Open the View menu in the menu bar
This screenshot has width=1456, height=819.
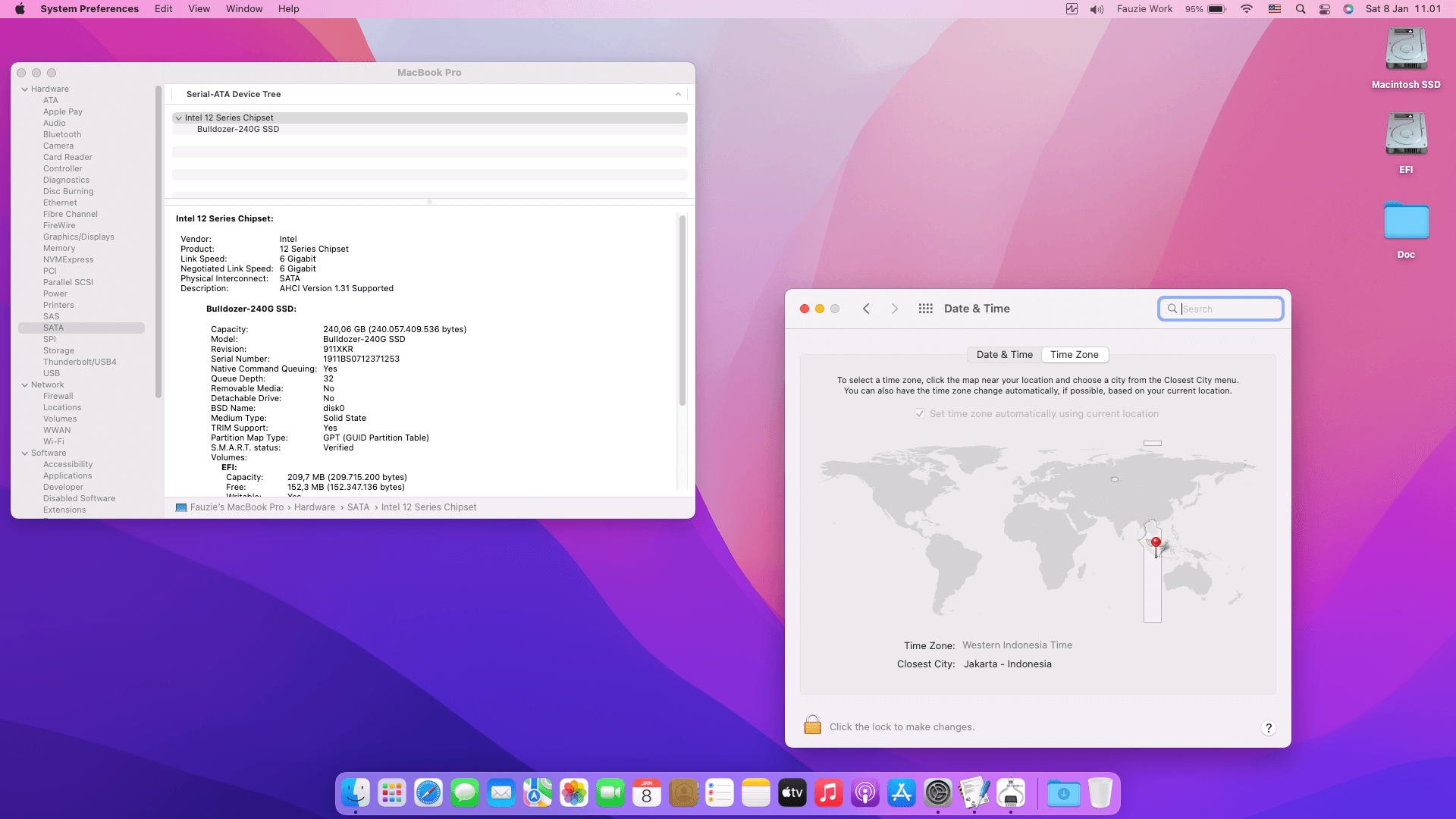click(199, 9)
